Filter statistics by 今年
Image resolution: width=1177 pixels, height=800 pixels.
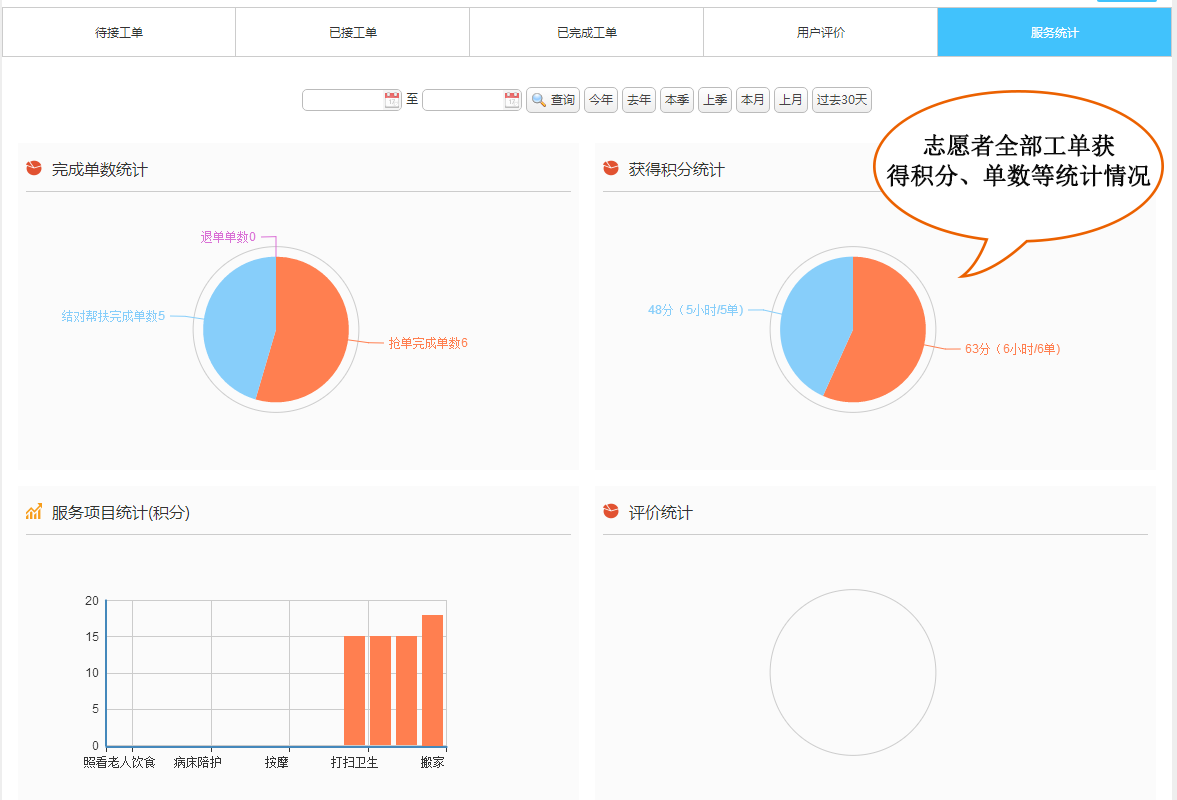tap(601, 100)
